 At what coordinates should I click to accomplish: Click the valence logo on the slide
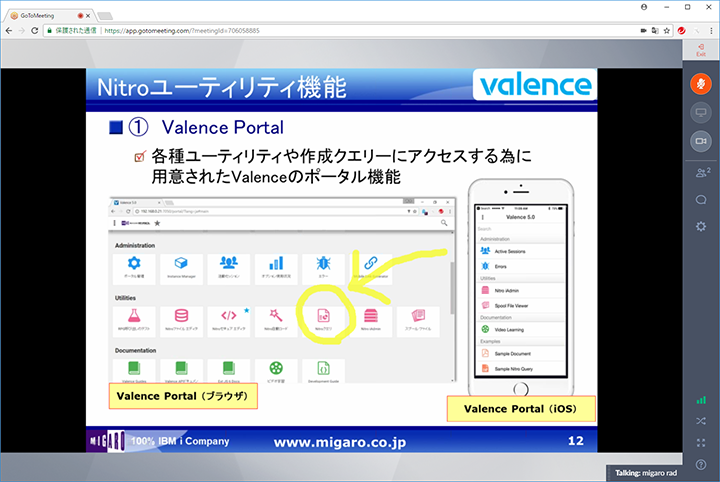point(535,84)
